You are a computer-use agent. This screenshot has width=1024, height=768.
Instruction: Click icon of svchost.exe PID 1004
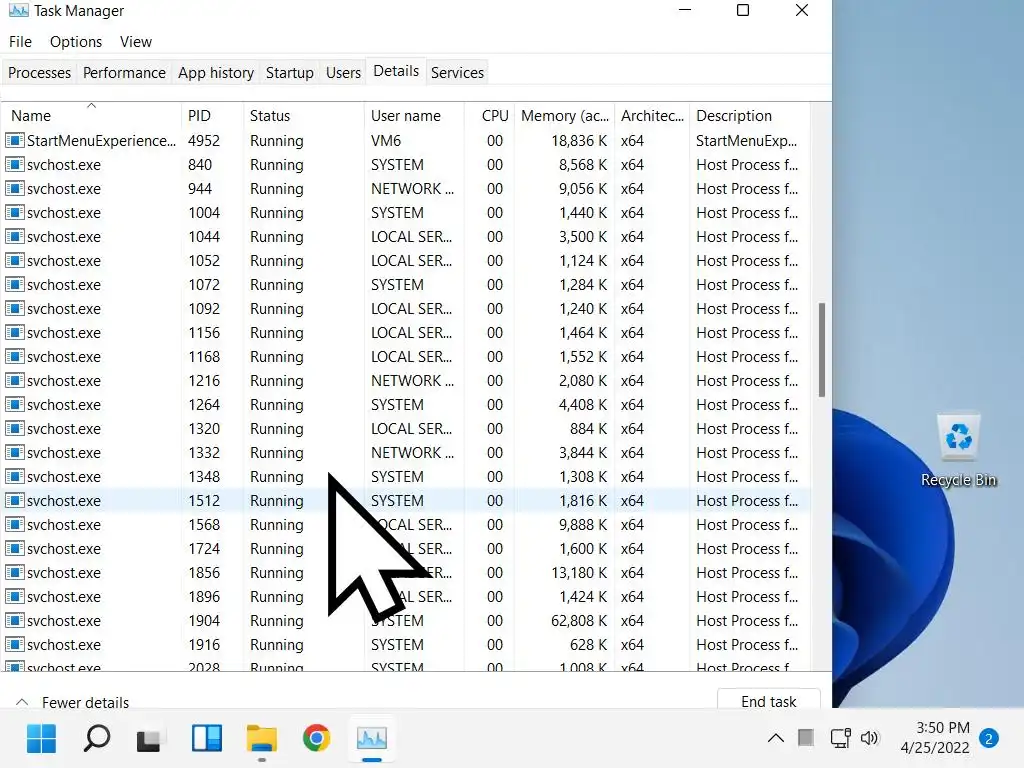(14, 213)
